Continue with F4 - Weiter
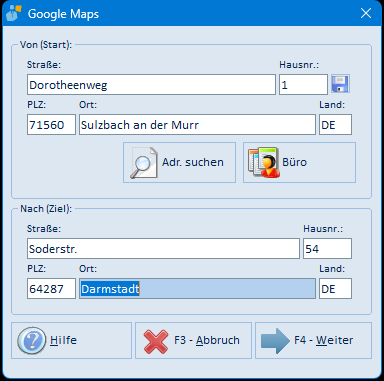This screenshot has height=381, width=384. [313, 340]
